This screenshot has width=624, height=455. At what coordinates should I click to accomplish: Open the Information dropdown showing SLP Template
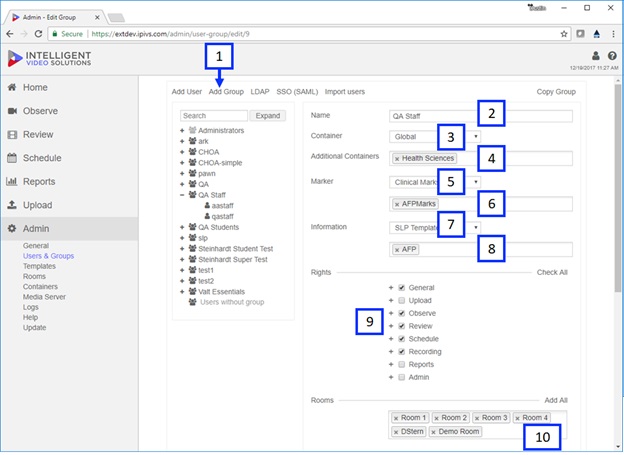435,227
